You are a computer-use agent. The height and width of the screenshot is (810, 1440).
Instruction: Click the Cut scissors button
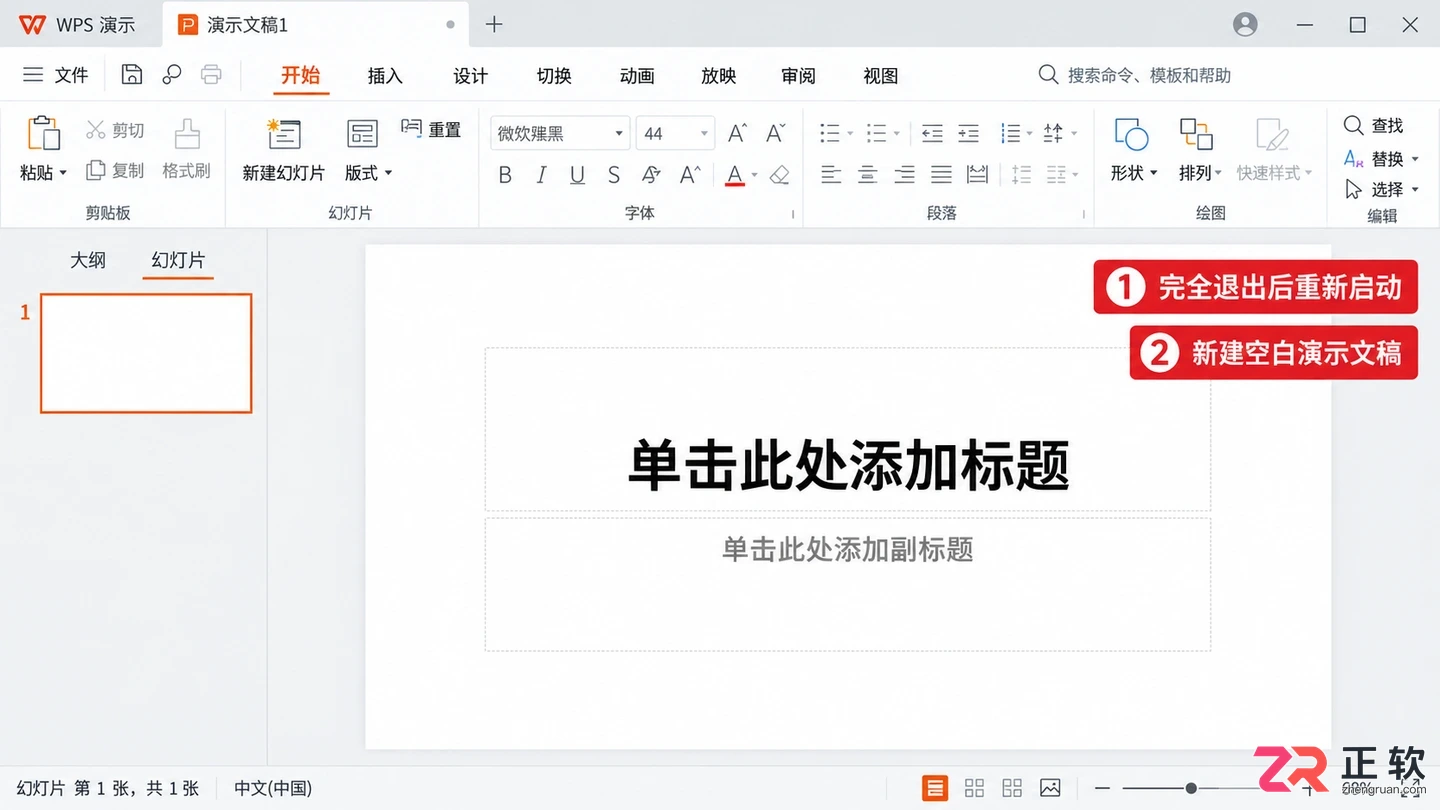tap(115, 130)
